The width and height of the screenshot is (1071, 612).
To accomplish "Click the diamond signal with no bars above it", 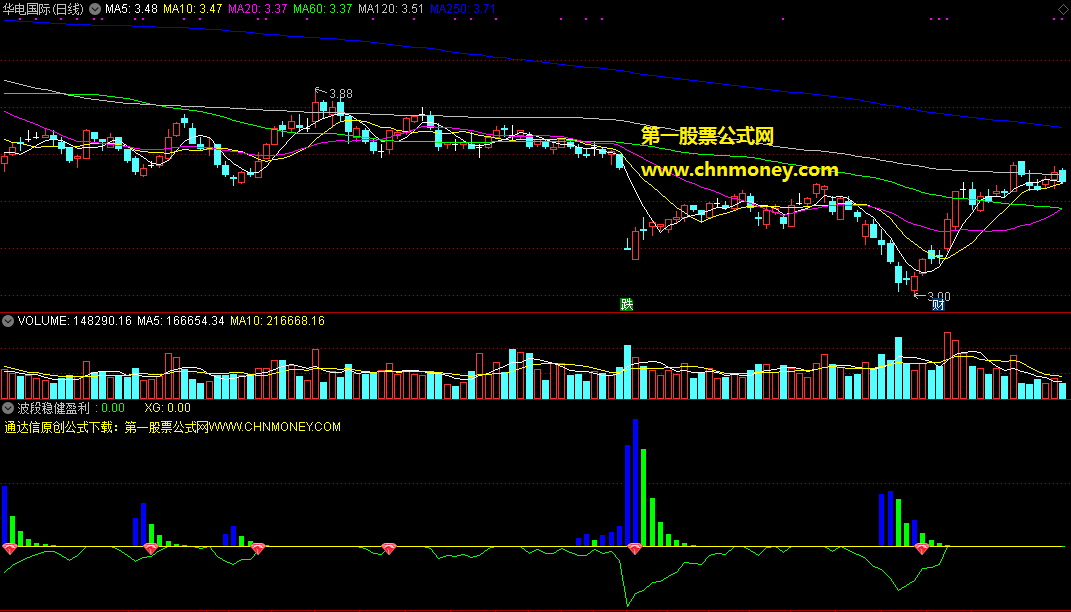I will click(x=389, y=548).
